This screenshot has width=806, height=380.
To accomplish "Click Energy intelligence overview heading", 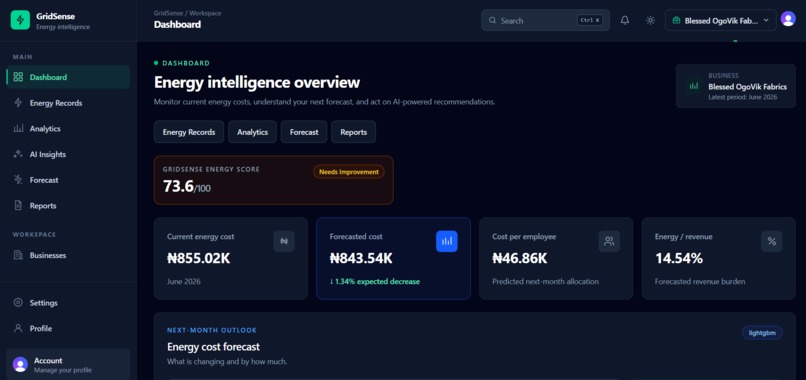I will pyautogui.click(x=257, y=82).
